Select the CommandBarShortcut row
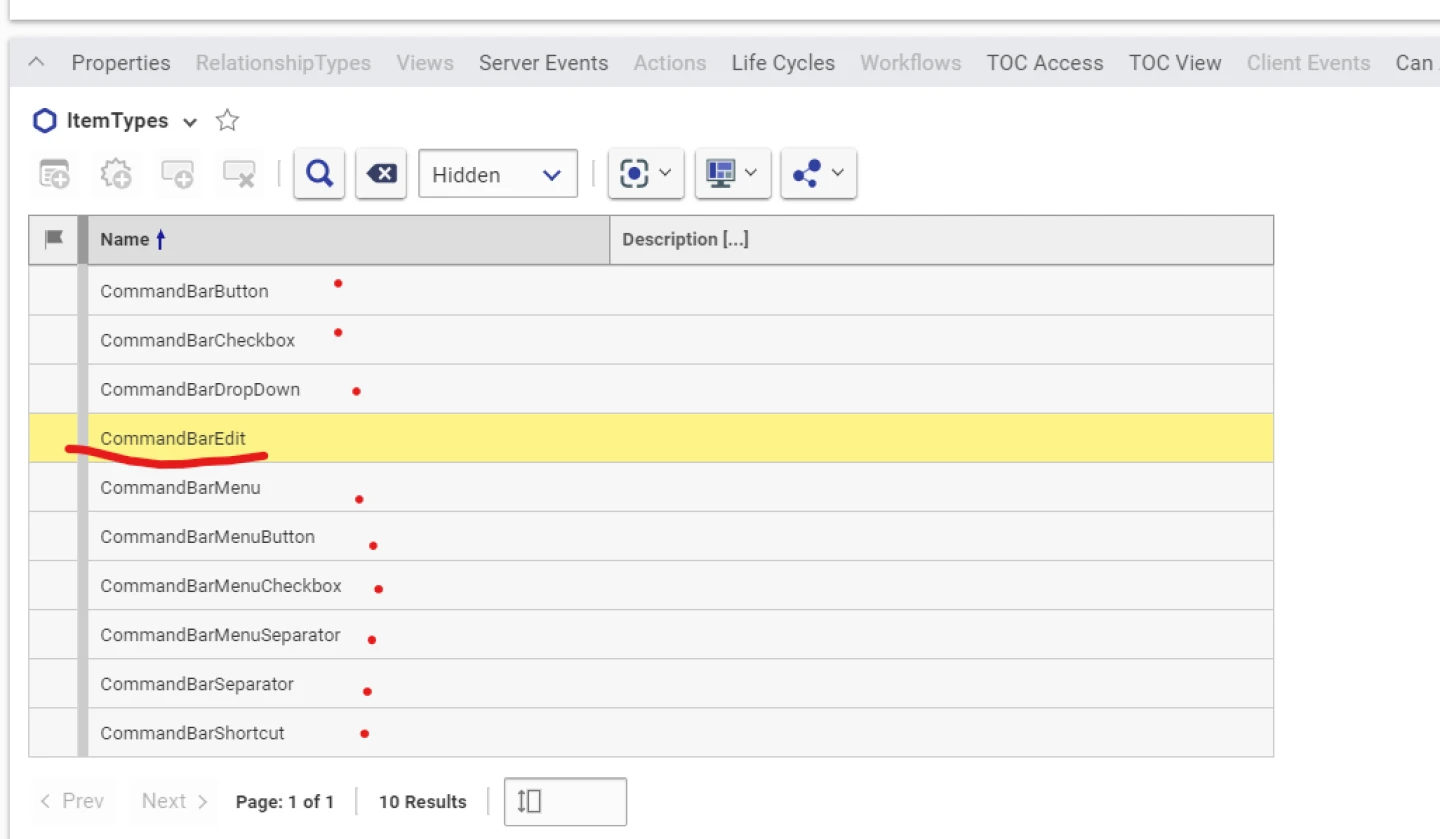This screenshot has height=839, width=1440. 651,733
